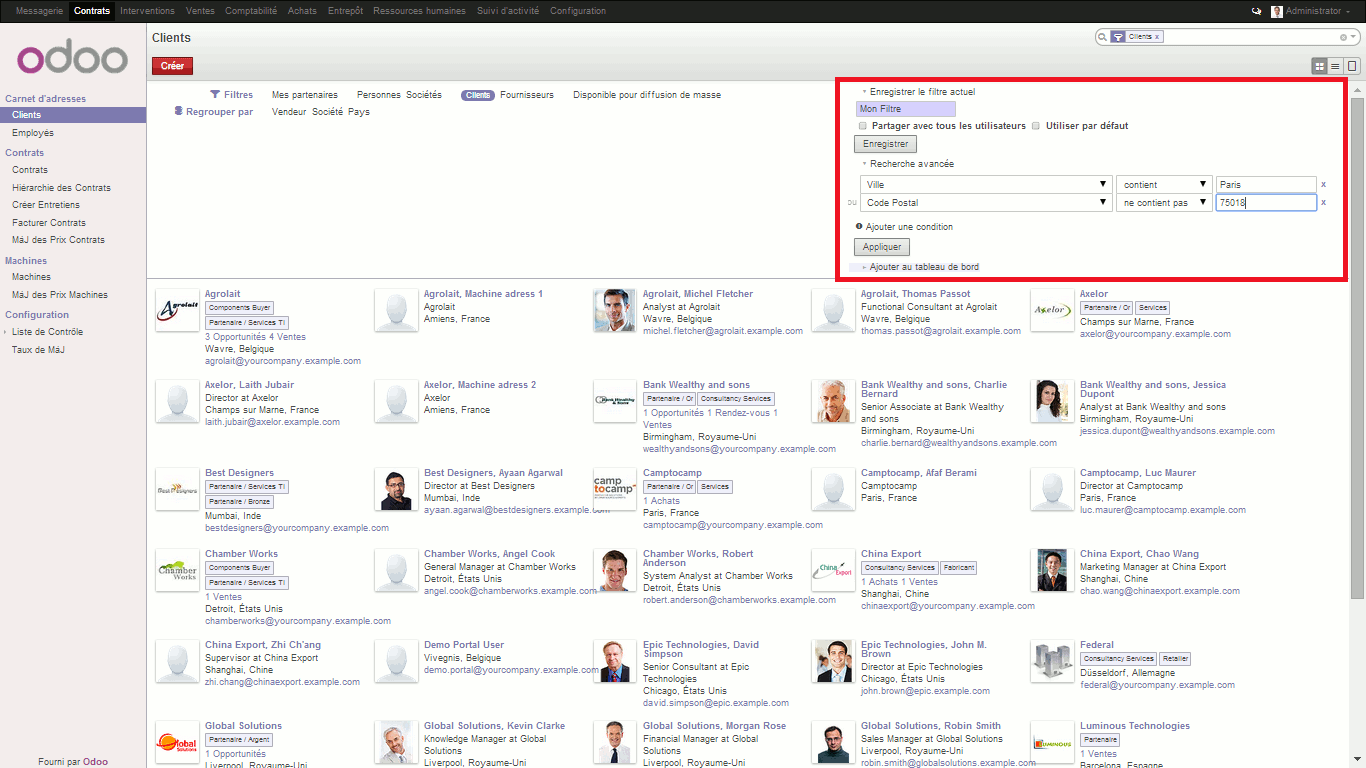Open the Interventions top menu
The width and height of the screenshot is (1366, 768).
click(147, 11)
